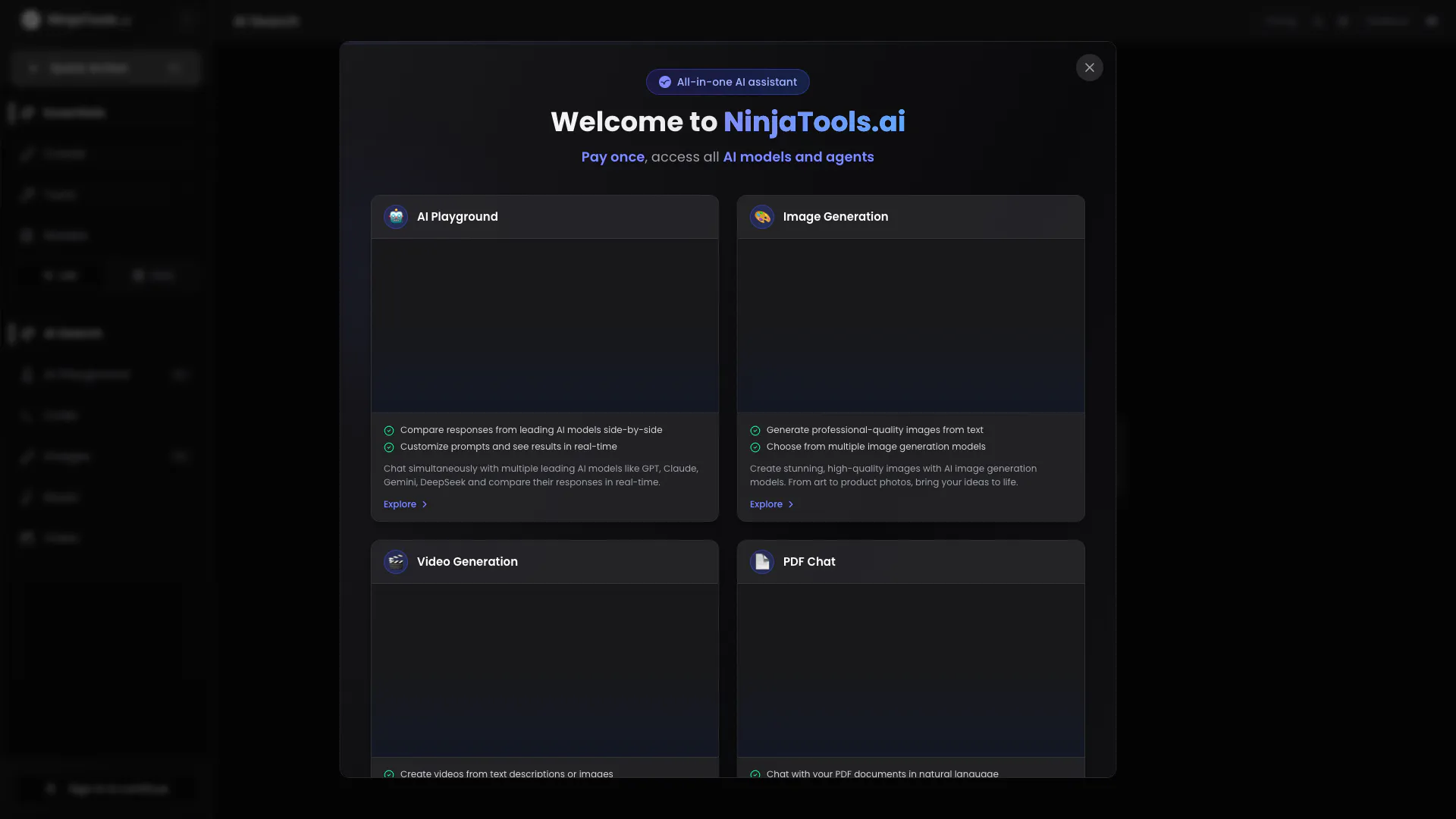Click the check icon beside 'Customize prompts' feature
The height and width of the screenshot is (819, 1456).
click(389, 447)
